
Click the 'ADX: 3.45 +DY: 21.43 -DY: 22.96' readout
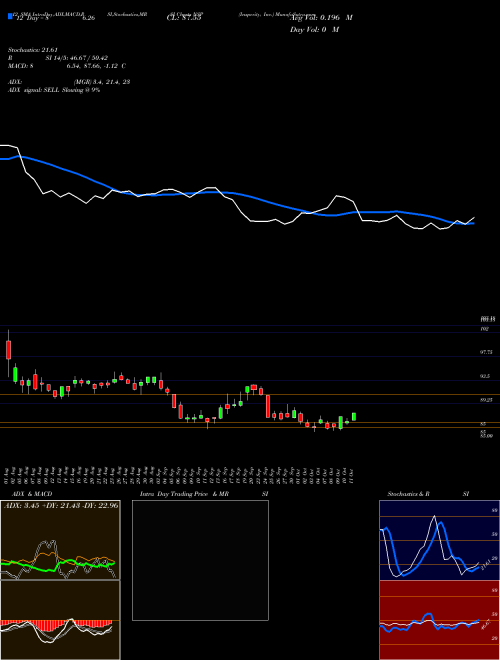click(x=61, y=505)
